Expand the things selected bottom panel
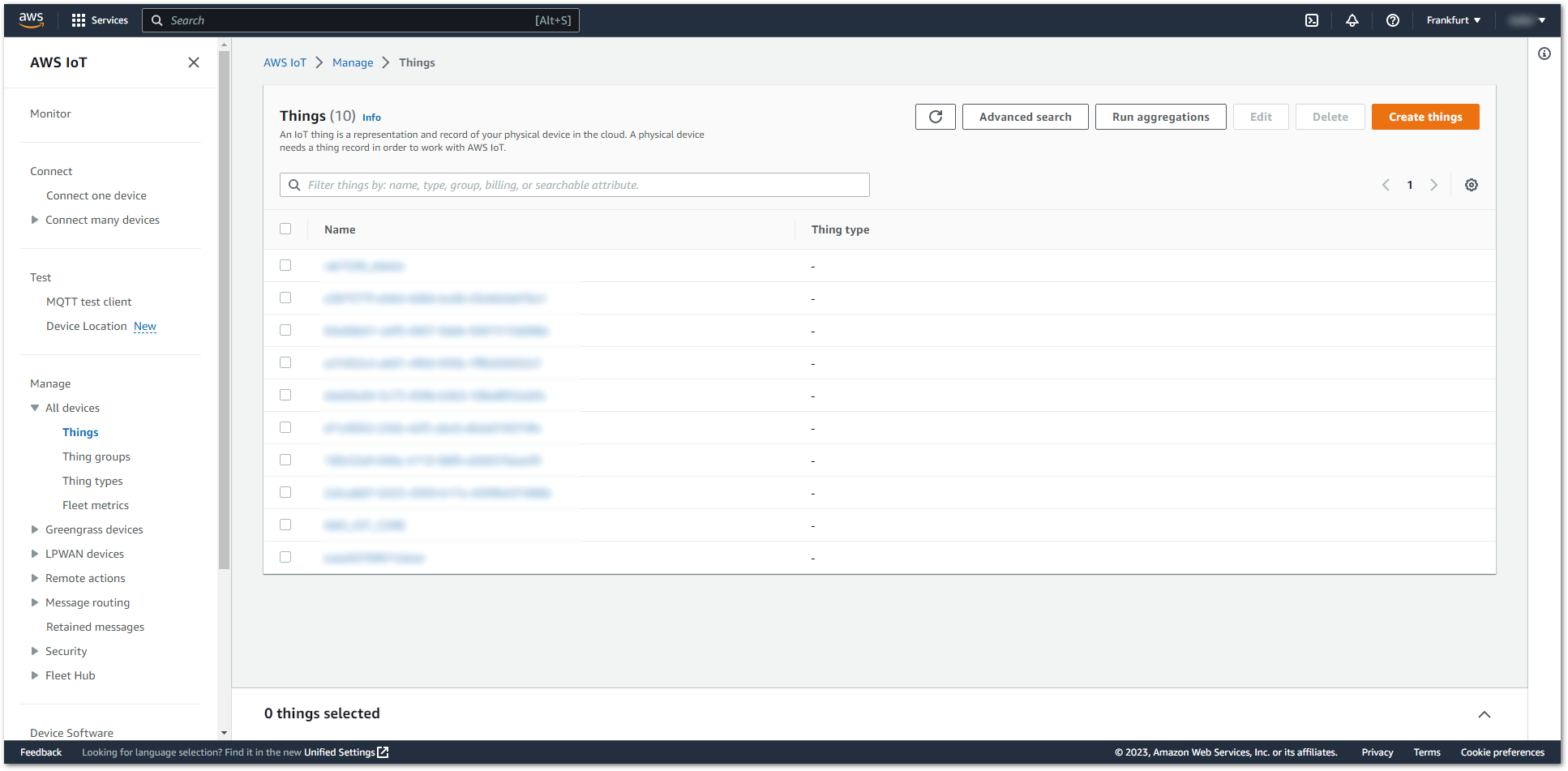 click(x=1484, y=714)
